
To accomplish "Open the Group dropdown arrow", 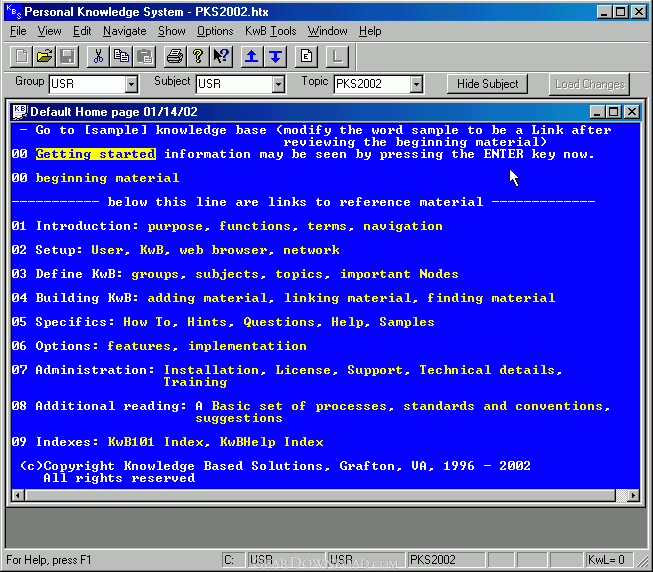I will coord(131,84).
